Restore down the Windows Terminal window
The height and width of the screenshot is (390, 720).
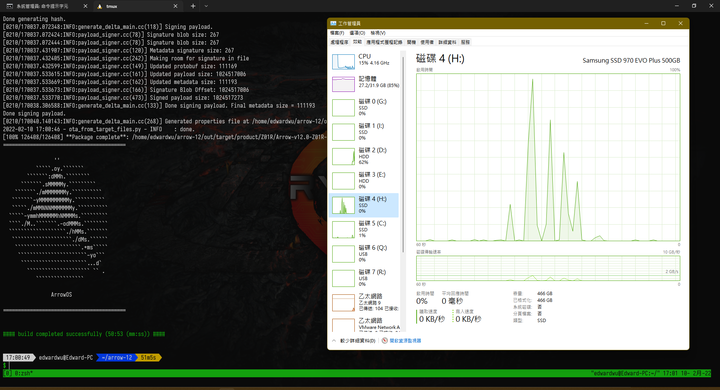[694, 6]
